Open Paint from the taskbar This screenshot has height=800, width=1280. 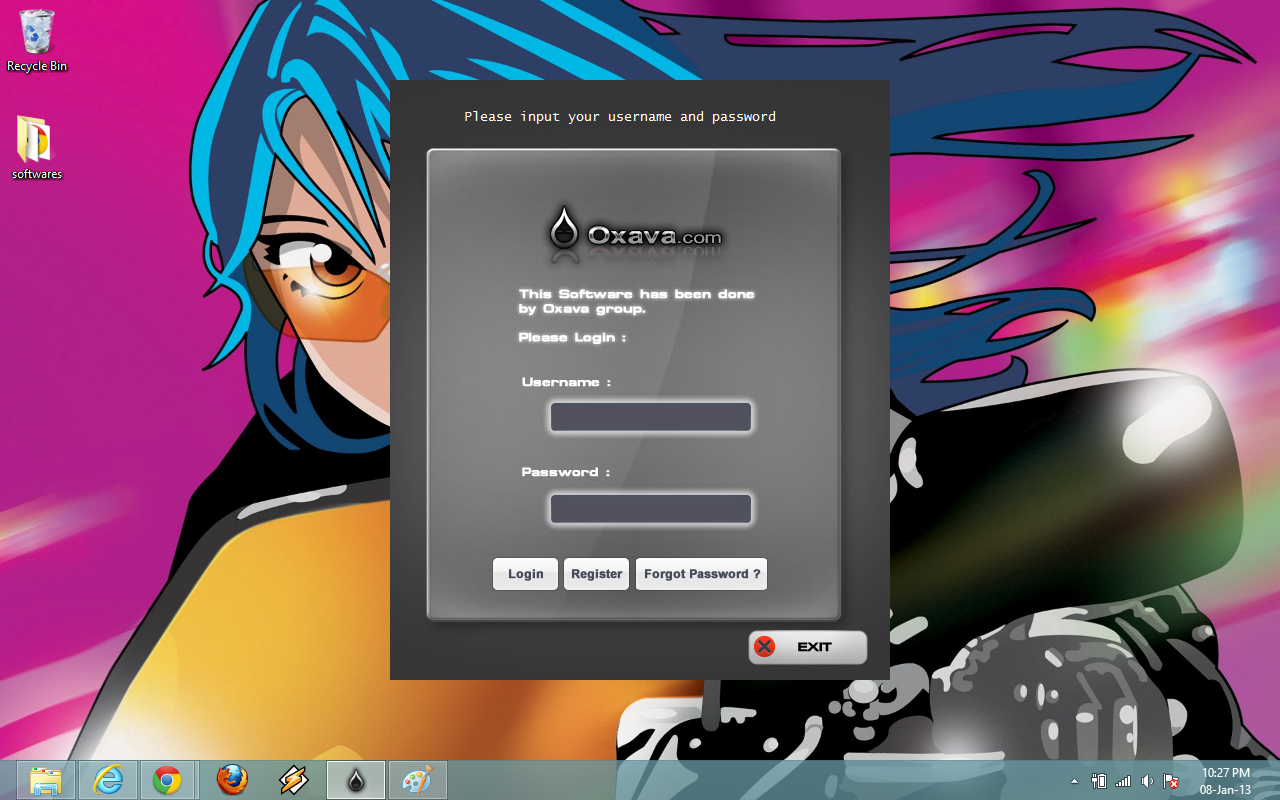417,780
